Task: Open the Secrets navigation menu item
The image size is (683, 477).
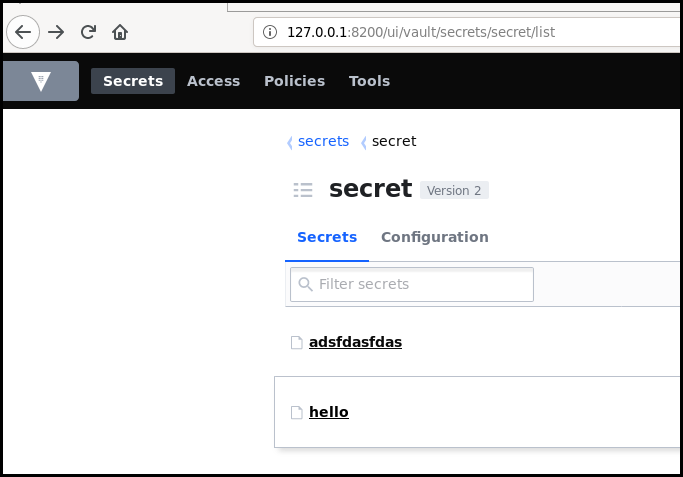Action: pos(133,81)
